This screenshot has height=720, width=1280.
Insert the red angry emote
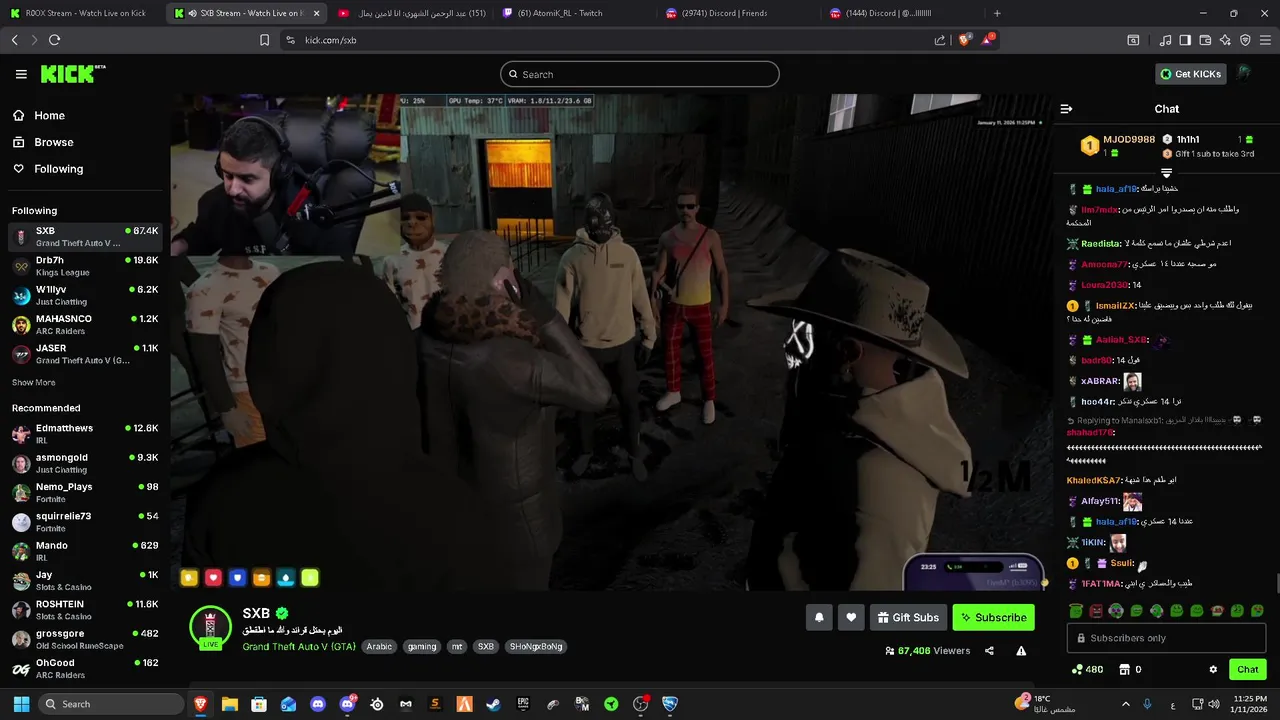pos(1096,611)
